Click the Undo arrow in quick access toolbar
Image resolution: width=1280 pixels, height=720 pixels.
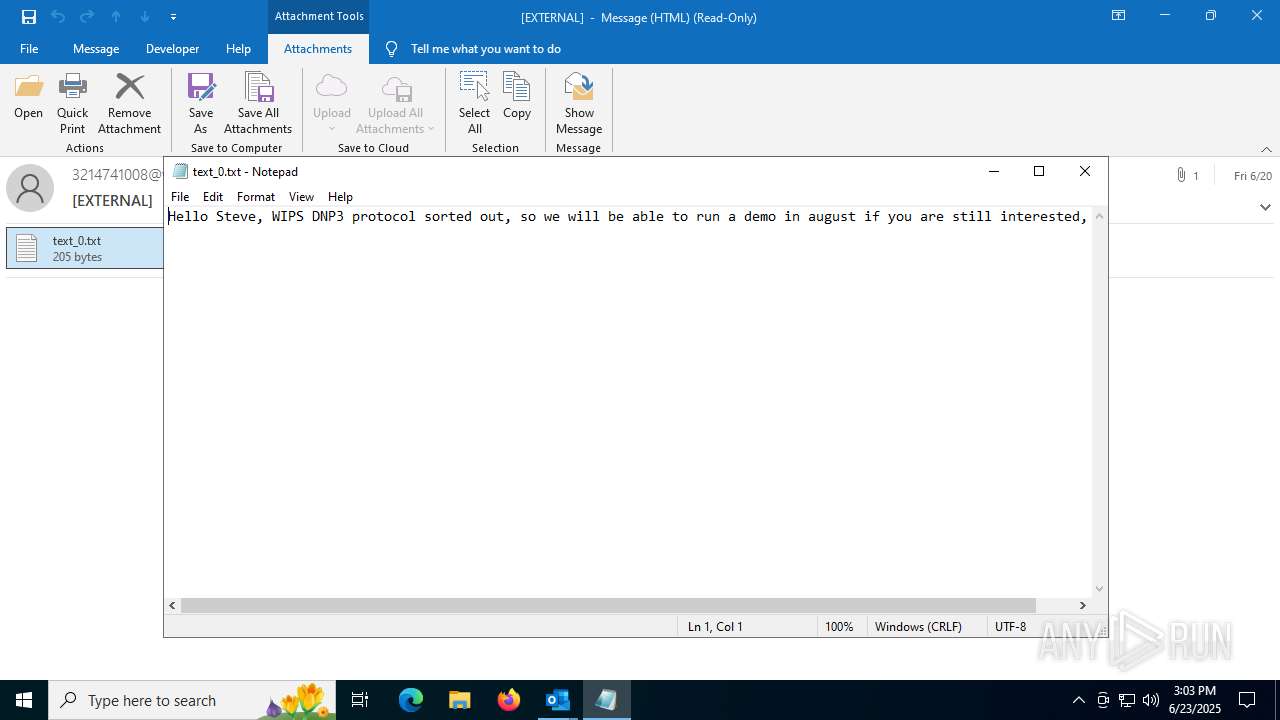point(58,17)
